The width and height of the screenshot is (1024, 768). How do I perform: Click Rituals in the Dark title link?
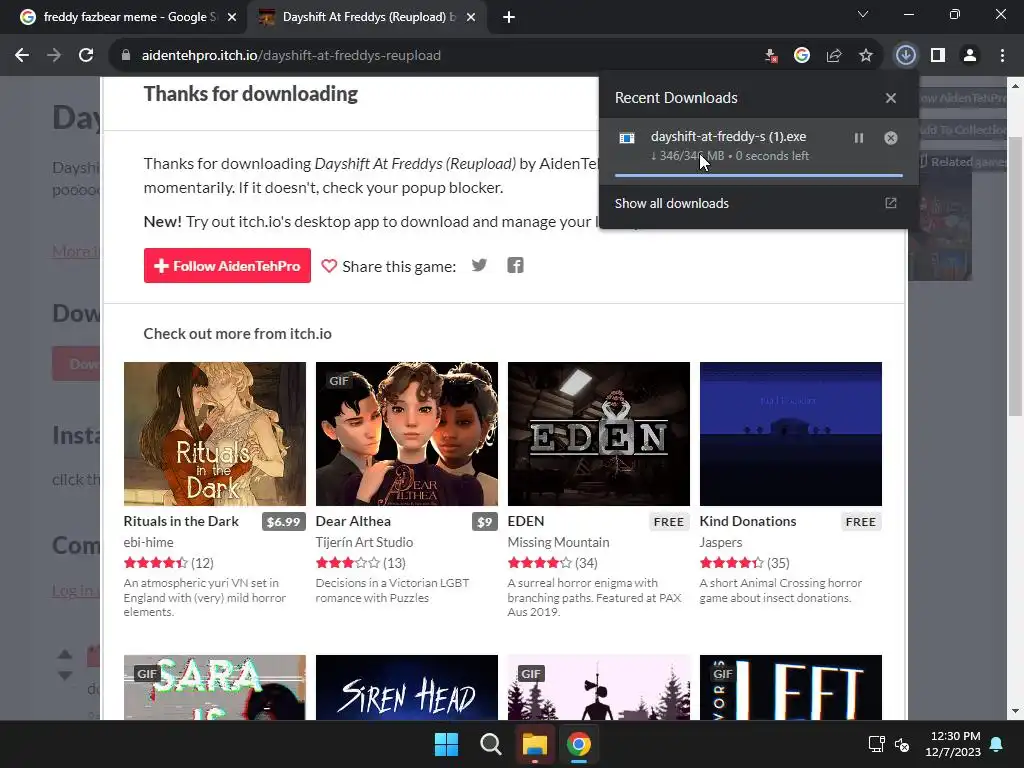[x=181, y=521]
